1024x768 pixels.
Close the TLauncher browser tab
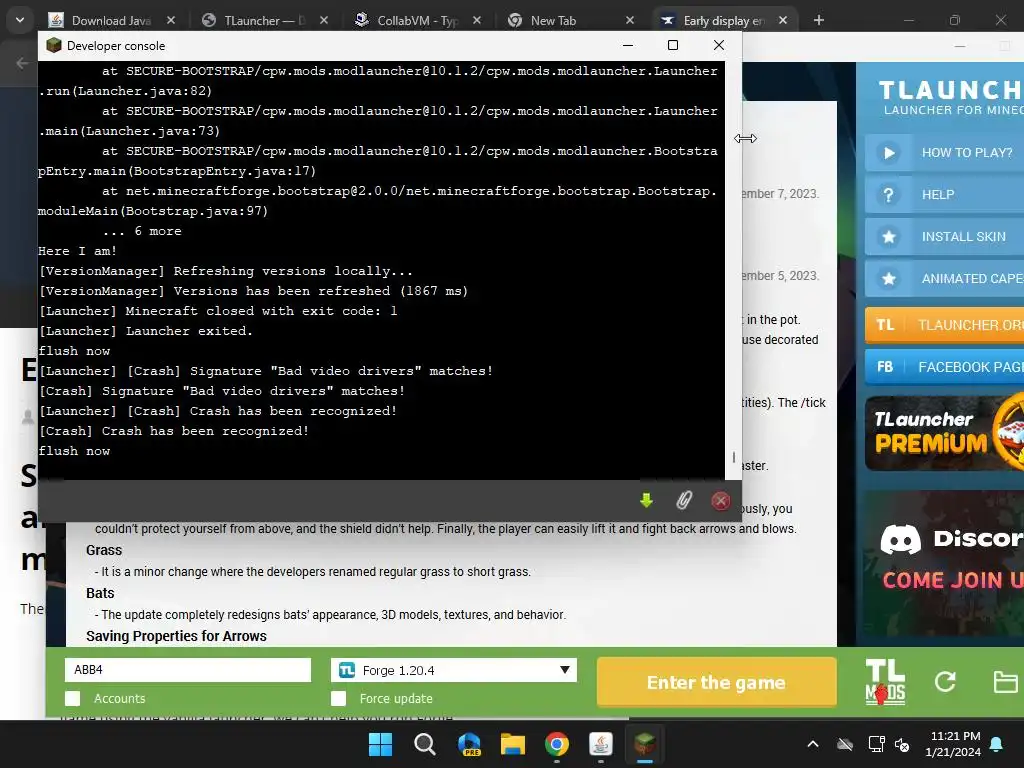pyautogui.click(x=324, y=20)
